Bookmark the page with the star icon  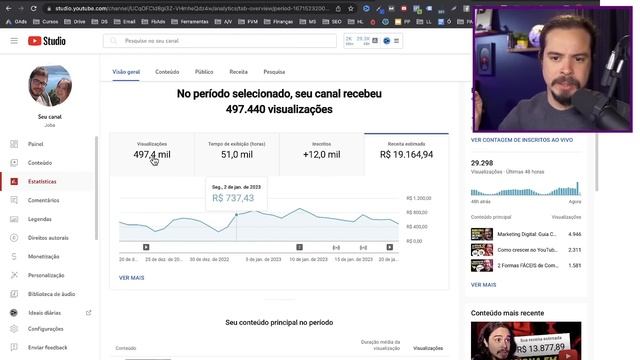pyautogui.click(x=351, y=8)
